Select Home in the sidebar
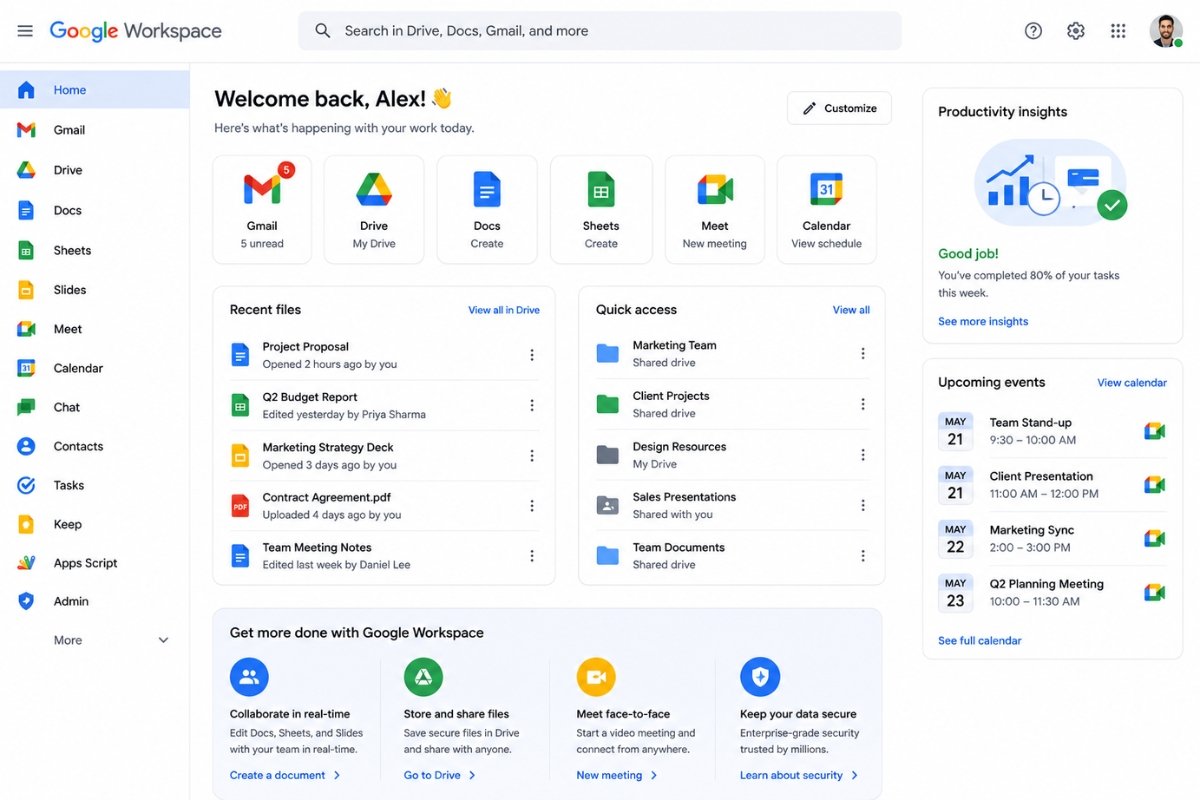Screen dimensions: 1200x800 (x=94, y=90)
